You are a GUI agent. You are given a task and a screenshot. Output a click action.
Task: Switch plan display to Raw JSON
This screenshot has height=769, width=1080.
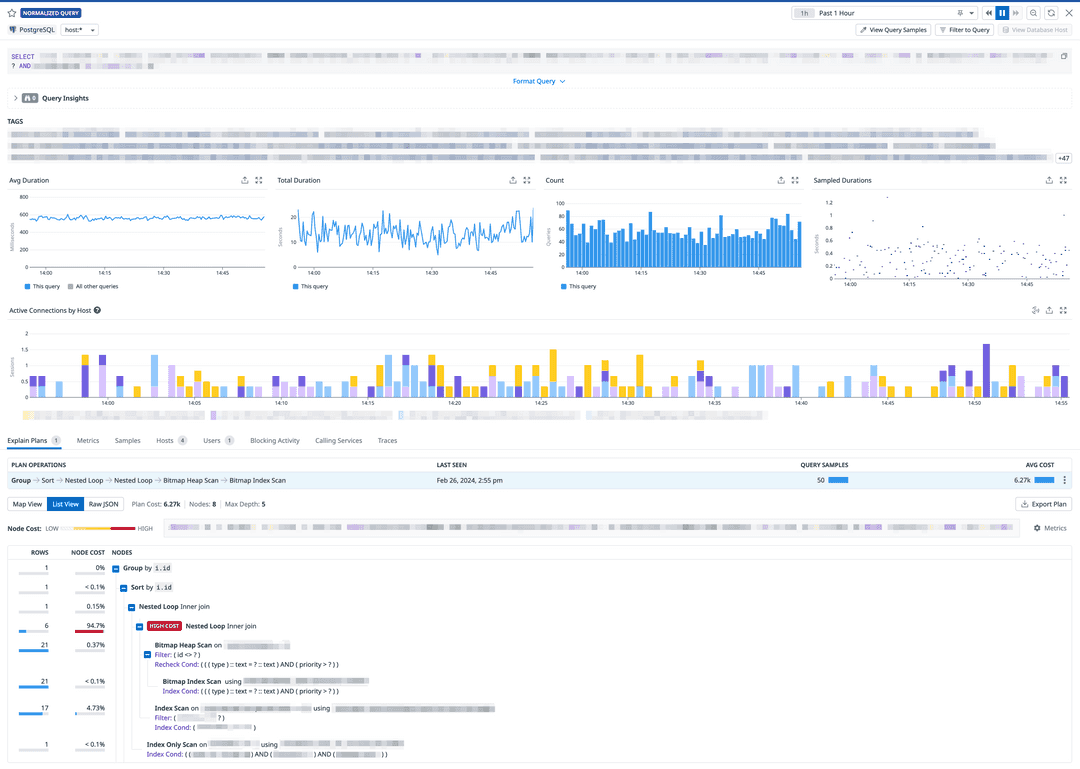[103, 504]
